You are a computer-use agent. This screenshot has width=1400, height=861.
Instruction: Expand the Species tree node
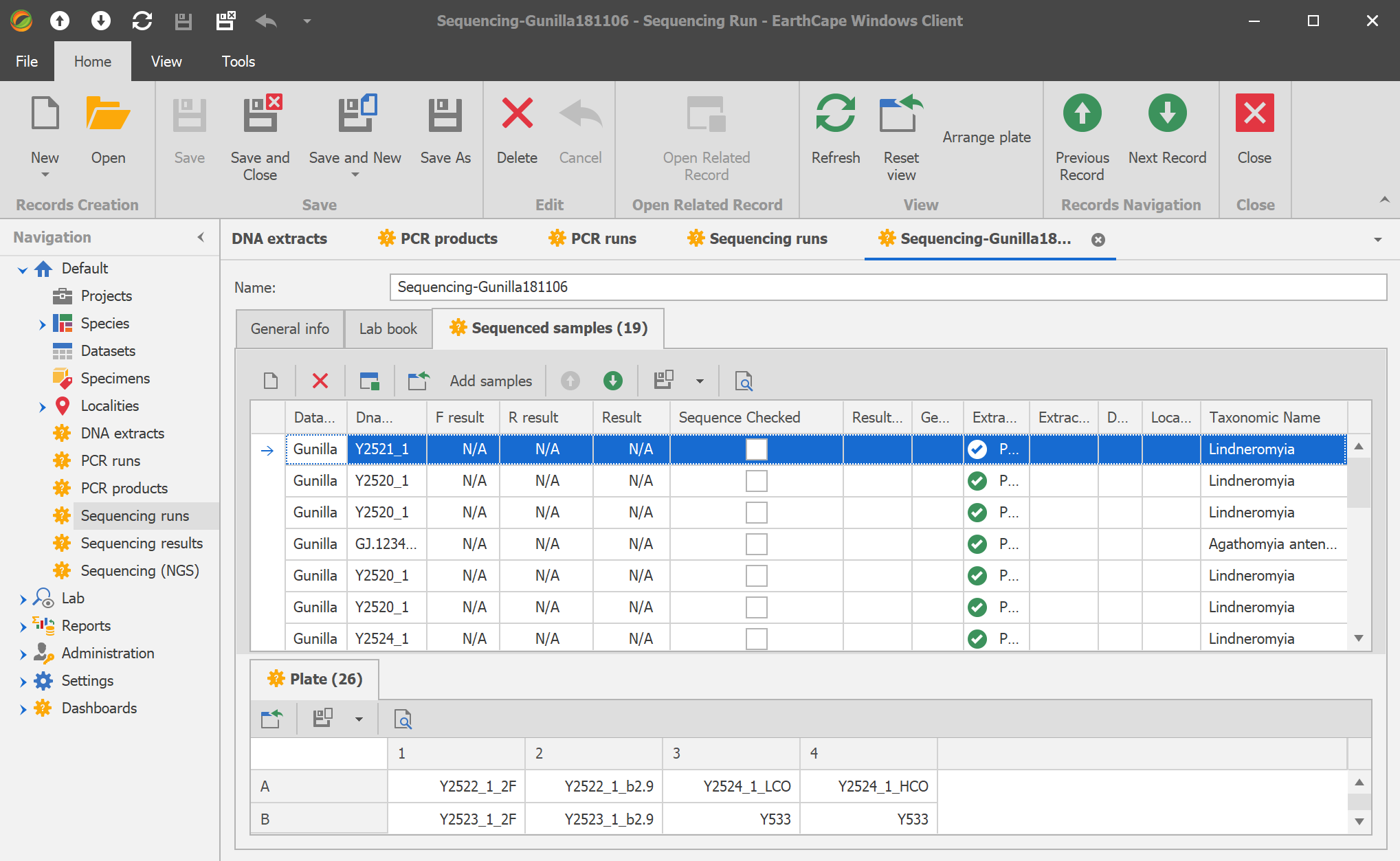pos(42,324)
